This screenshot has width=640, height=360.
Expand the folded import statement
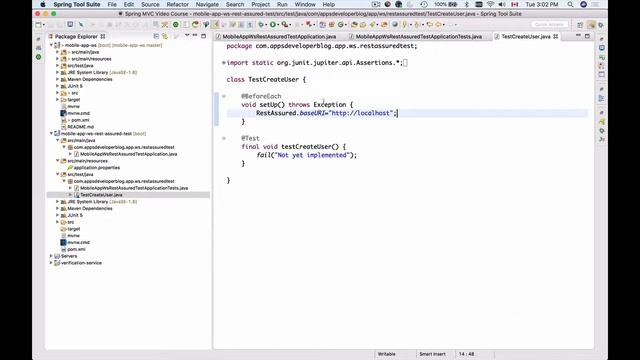click(x=224, y=63)
